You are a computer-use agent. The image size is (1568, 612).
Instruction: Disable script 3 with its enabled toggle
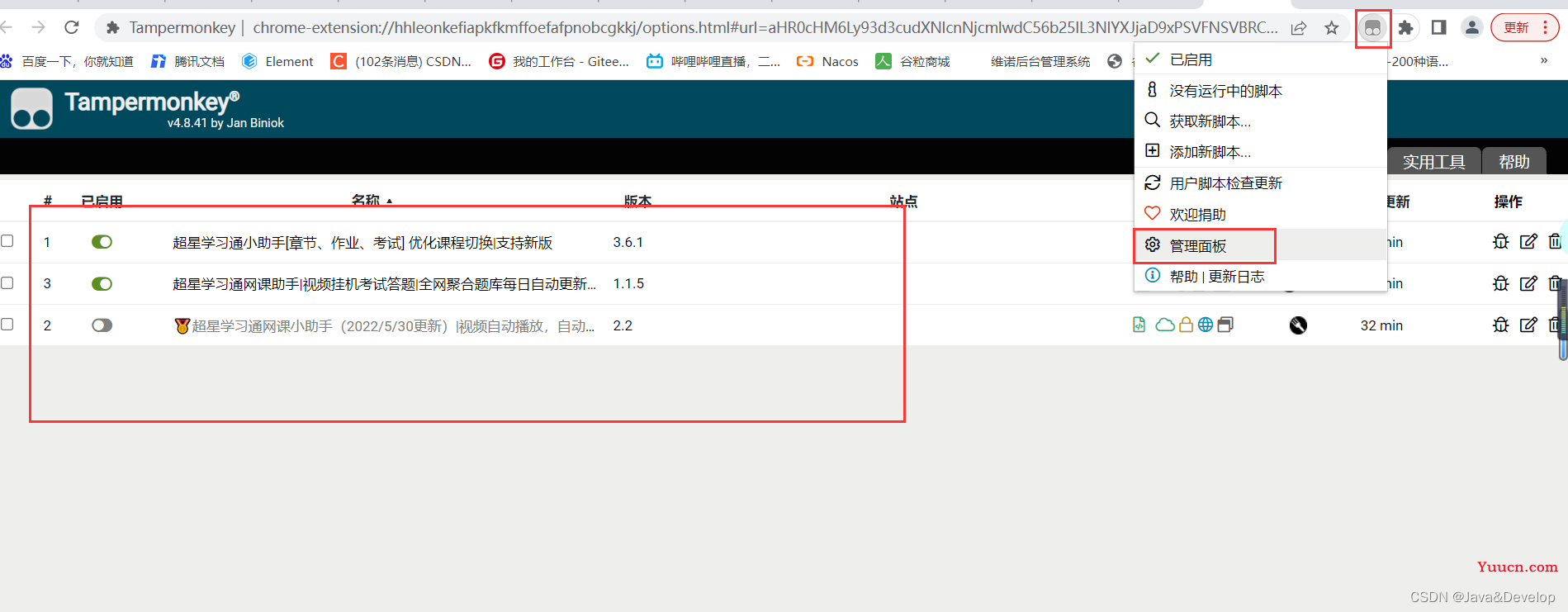[x=102, y=283]
